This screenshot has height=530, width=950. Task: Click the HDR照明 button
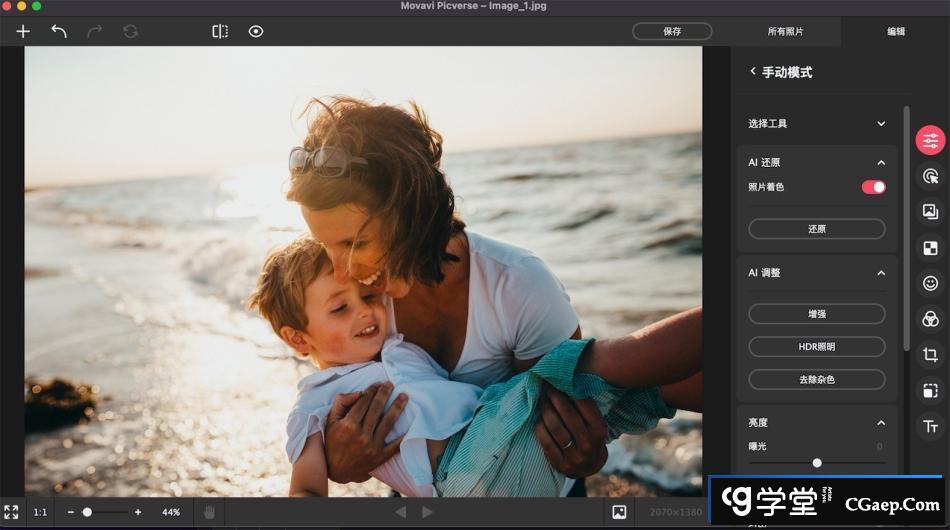pyautogui.click(x=816, y=347)
